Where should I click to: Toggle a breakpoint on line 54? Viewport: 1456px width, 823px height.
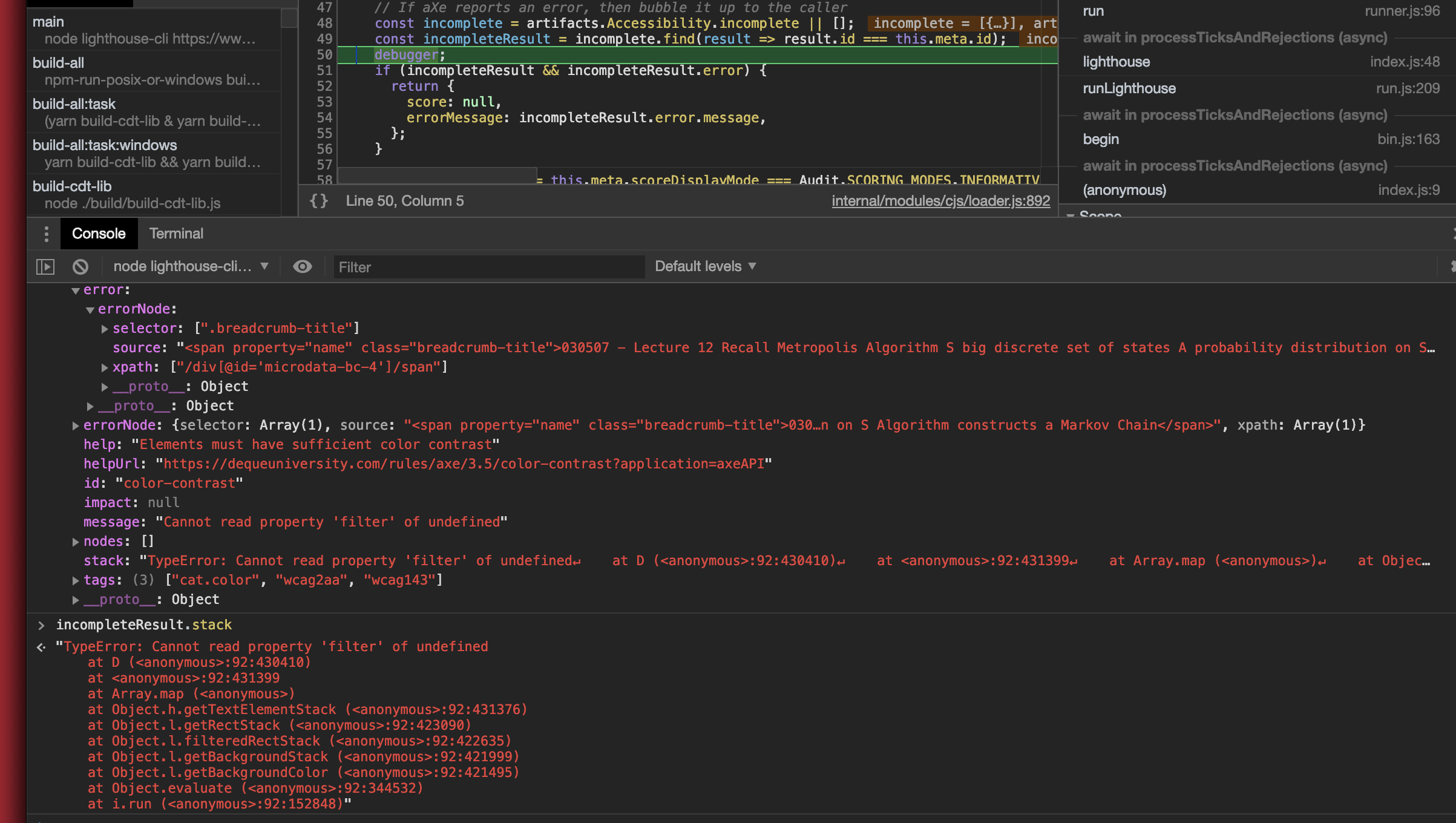pyautogui.click(x=324, y=117)
